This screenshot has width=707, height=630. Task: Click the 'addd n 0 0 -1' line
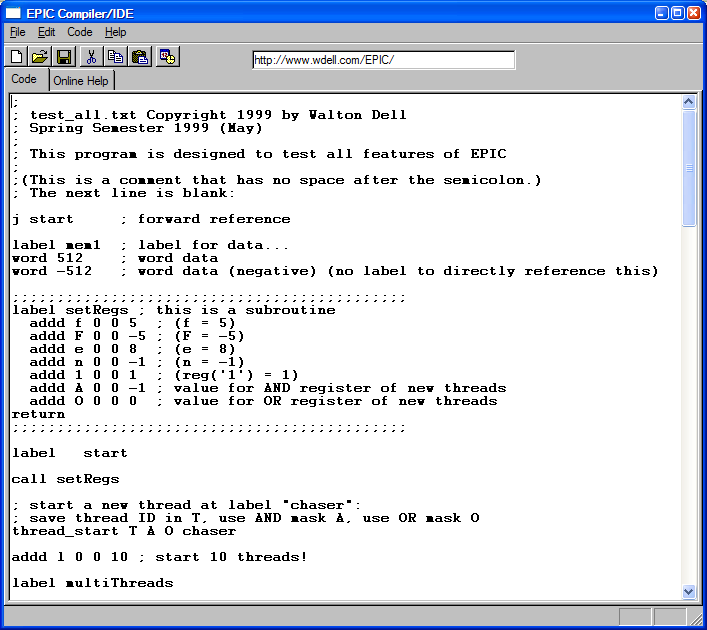coord(137,362)
